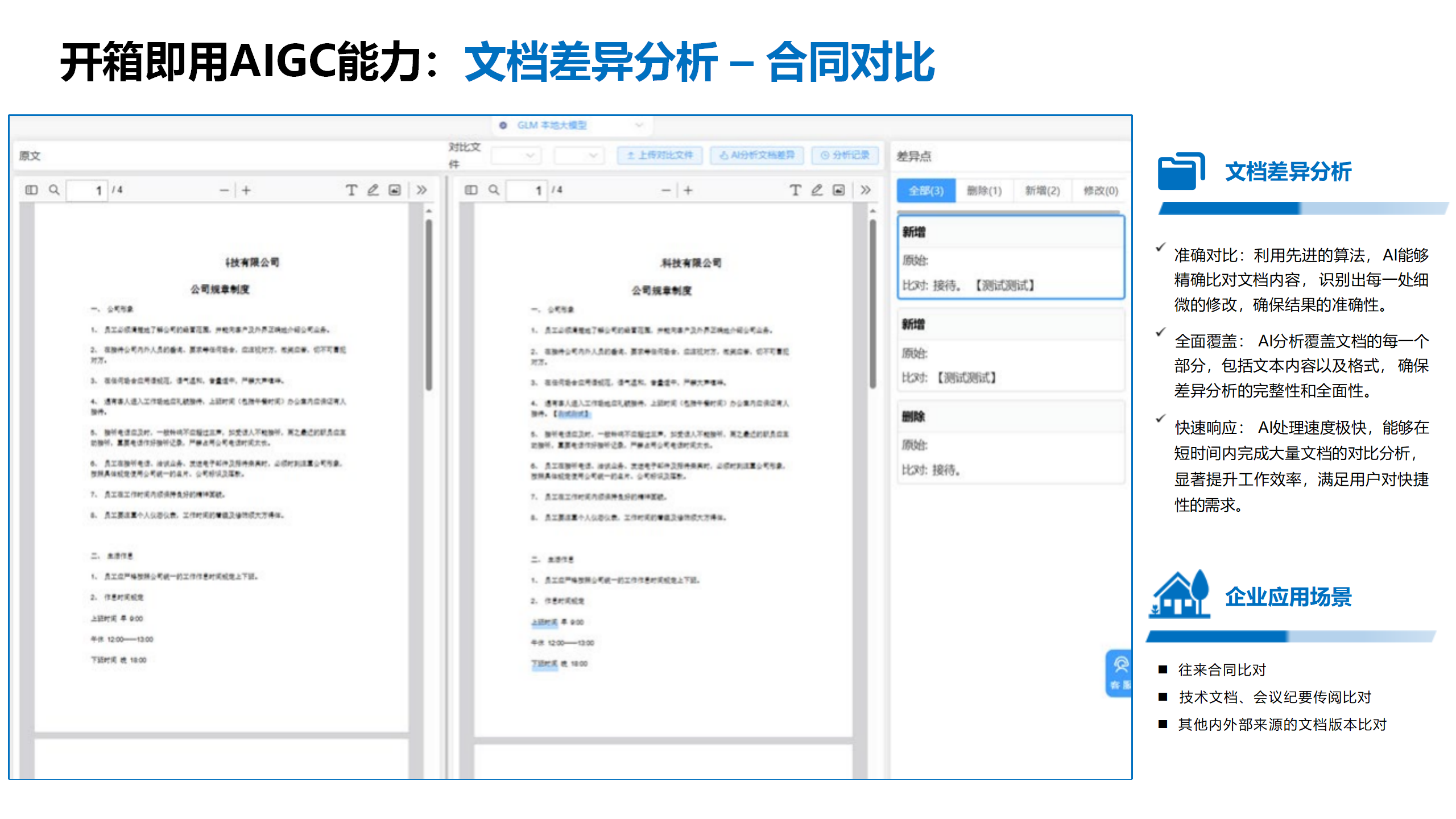Select the draw pen tool in comparison viewer
The height and width of the screenshot is (819, 1456).
[817, 190]
